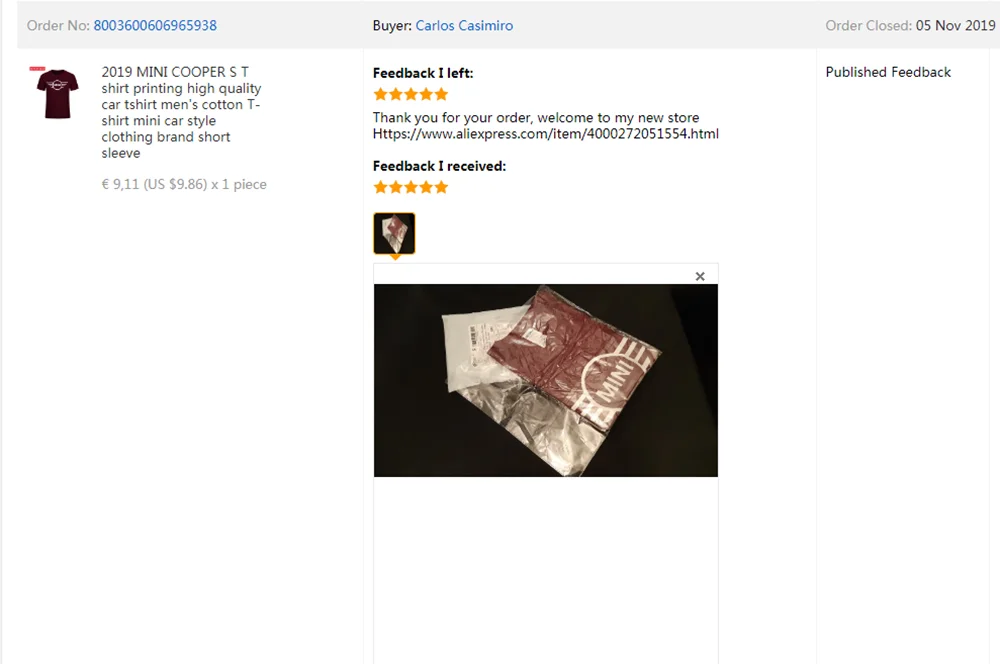Click the enlarged packaged MINI shirt photo
The image size is (1000, 664).
(x=546, y=380)
